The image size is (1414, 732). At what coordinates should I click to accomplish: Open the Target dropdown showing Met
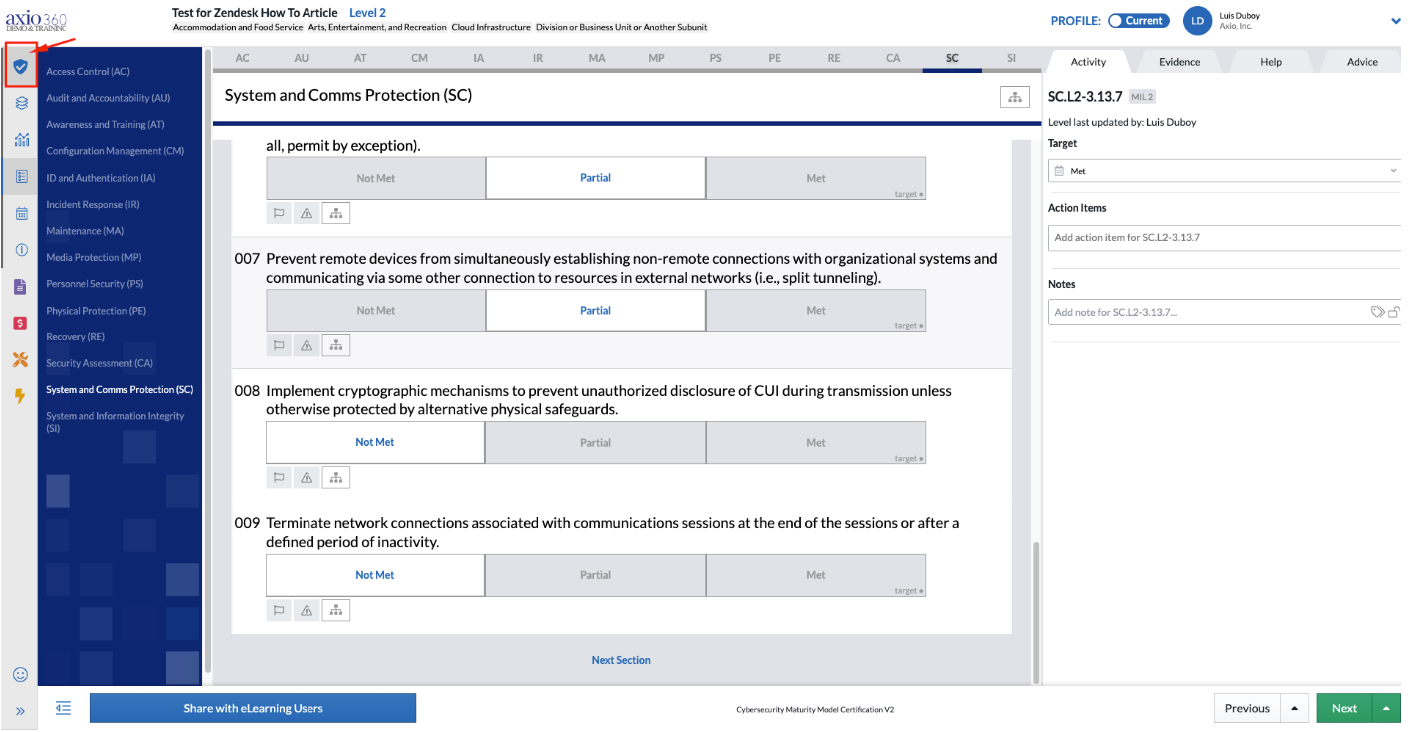click(x=1225, y=171)
